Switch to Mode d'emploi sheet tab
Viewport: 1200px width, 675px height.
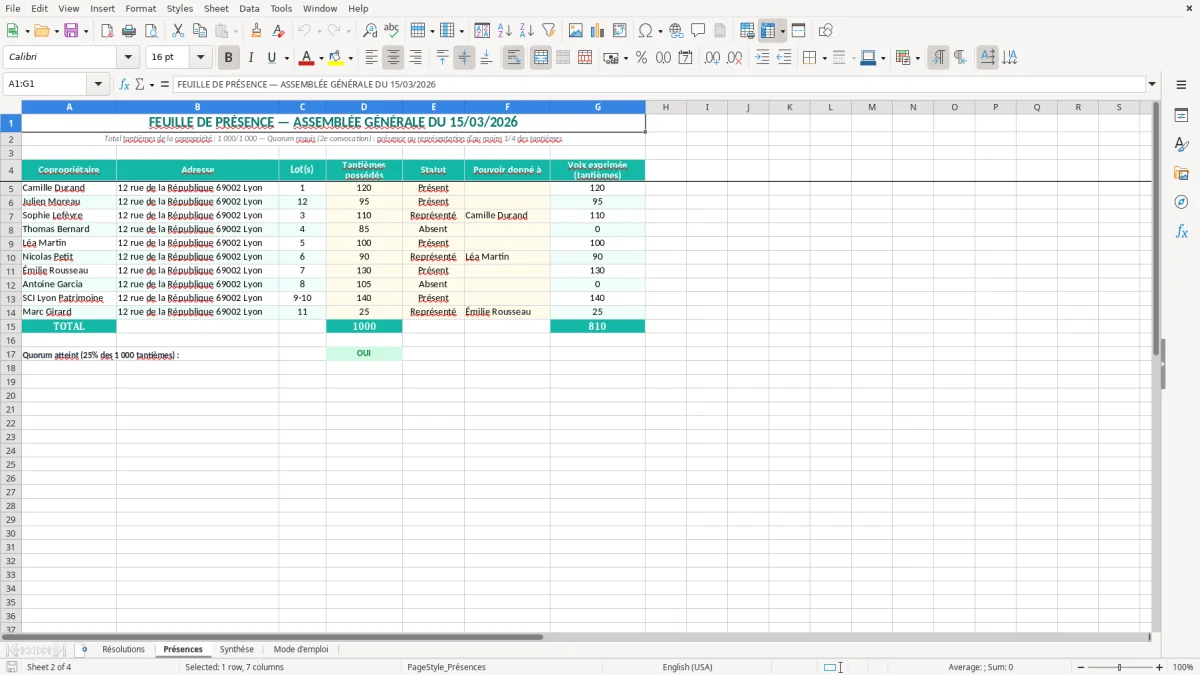[301, 650]
